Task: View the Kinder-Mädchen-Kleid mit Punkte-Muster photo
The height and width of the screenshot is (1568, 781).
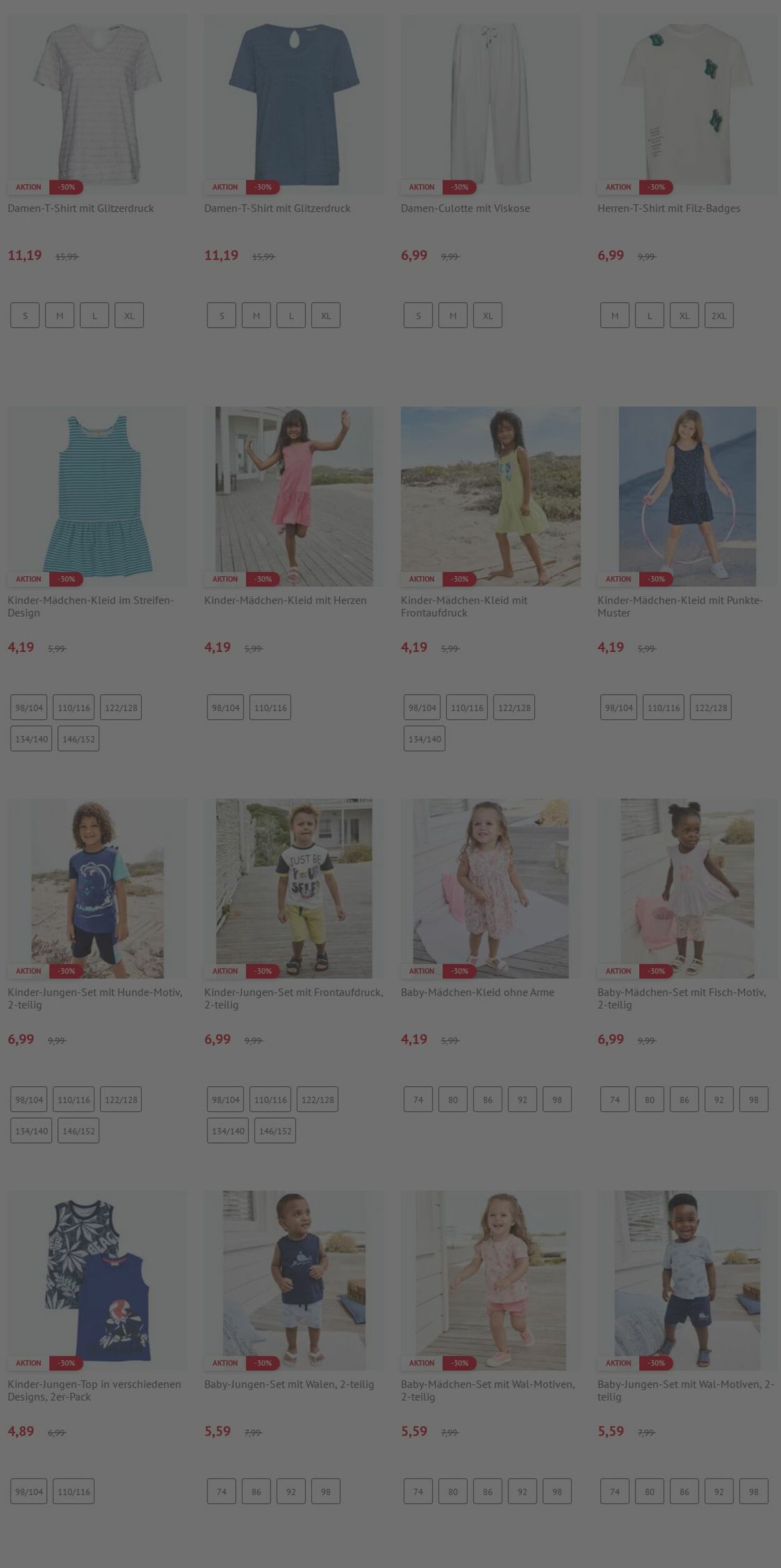Action: pos(687,496)
